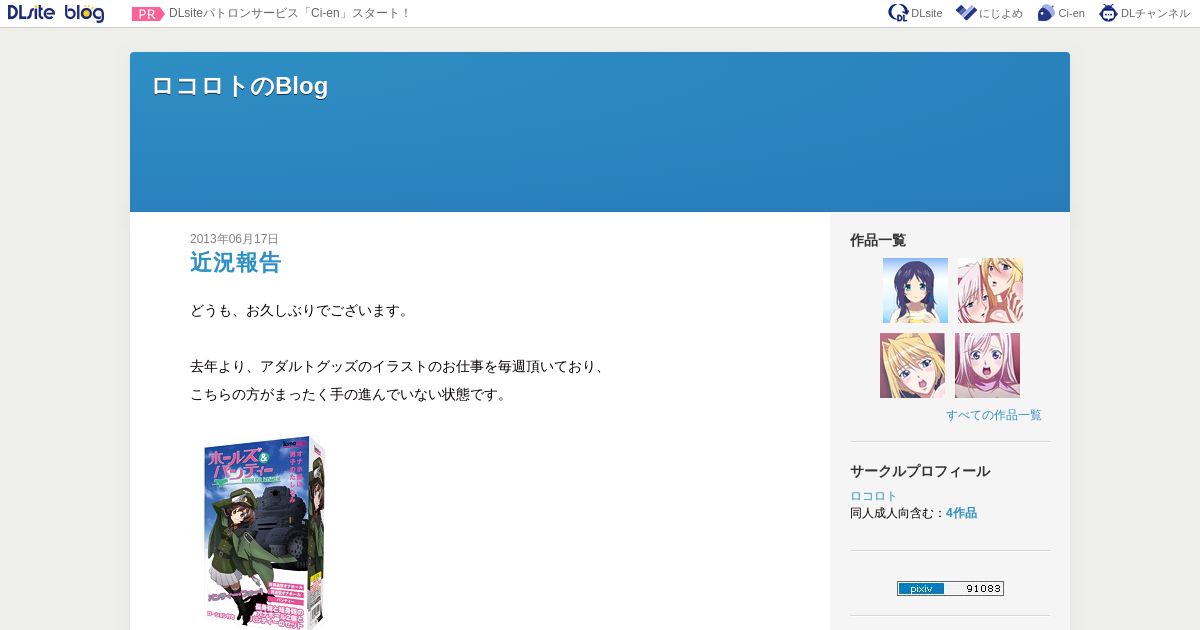The image size is (1200, 630).
Task: Open the Ci-en navigation link
Action: [1071, 13]
